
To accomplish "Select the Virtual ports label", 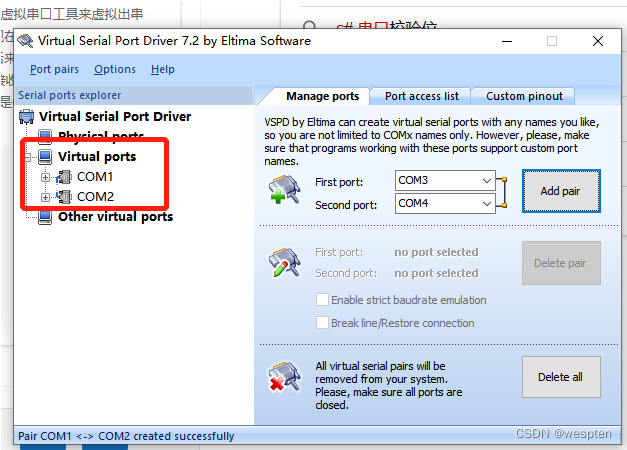I will 97,156.
